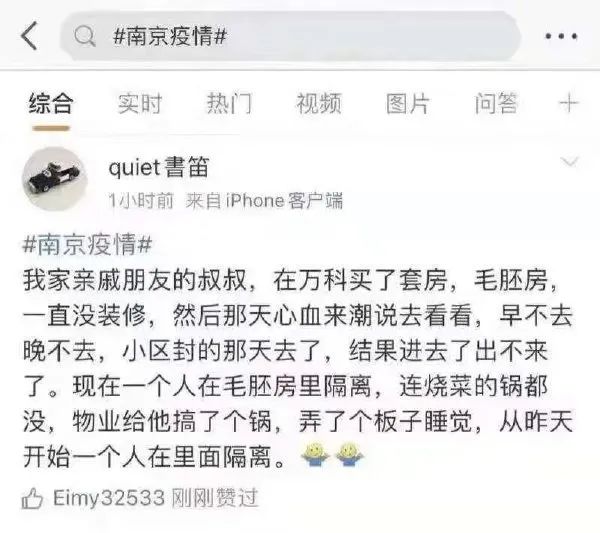
Task: Tap the back arrow icon
Action: (29, 36)
